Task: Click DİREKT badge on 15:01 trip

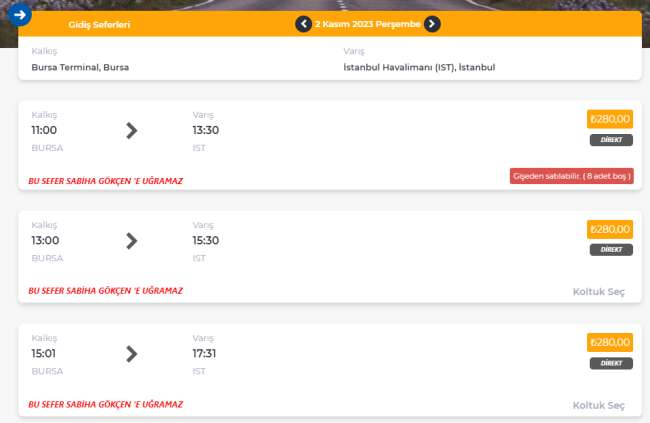Action: (611, 363)
